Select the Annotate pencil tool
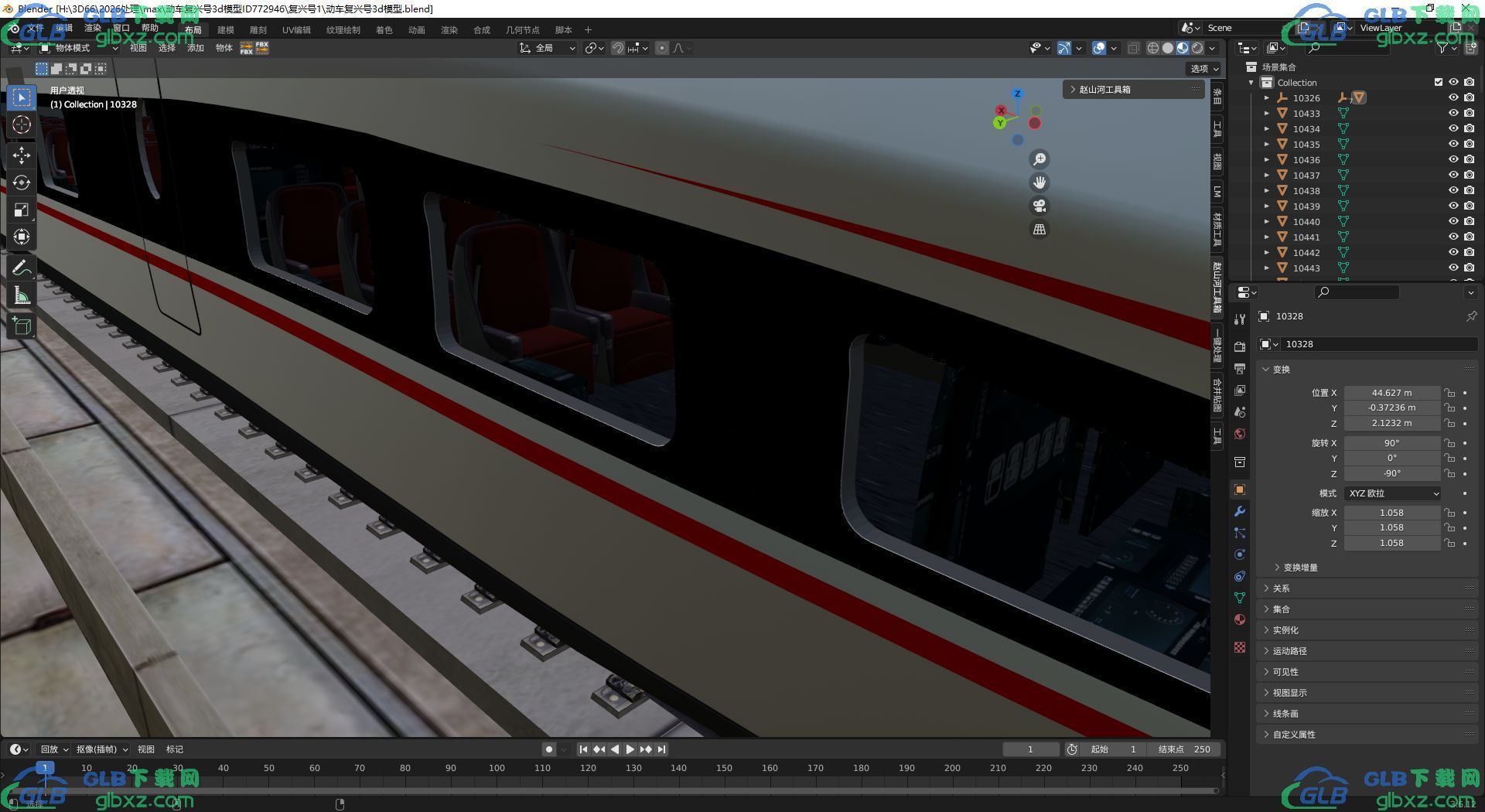The width and height of the screenshot is (1485, 812). [22, 268]
